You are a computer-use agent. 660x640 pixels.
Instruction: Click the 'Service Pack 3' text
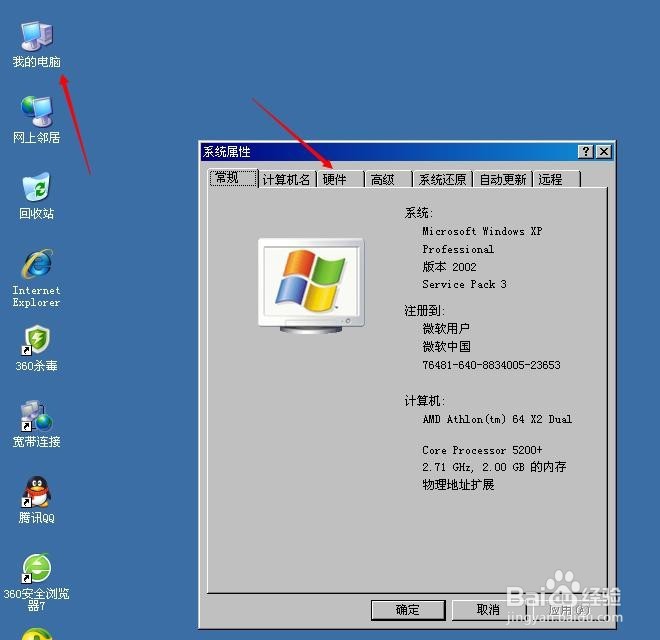pos(464,285)
